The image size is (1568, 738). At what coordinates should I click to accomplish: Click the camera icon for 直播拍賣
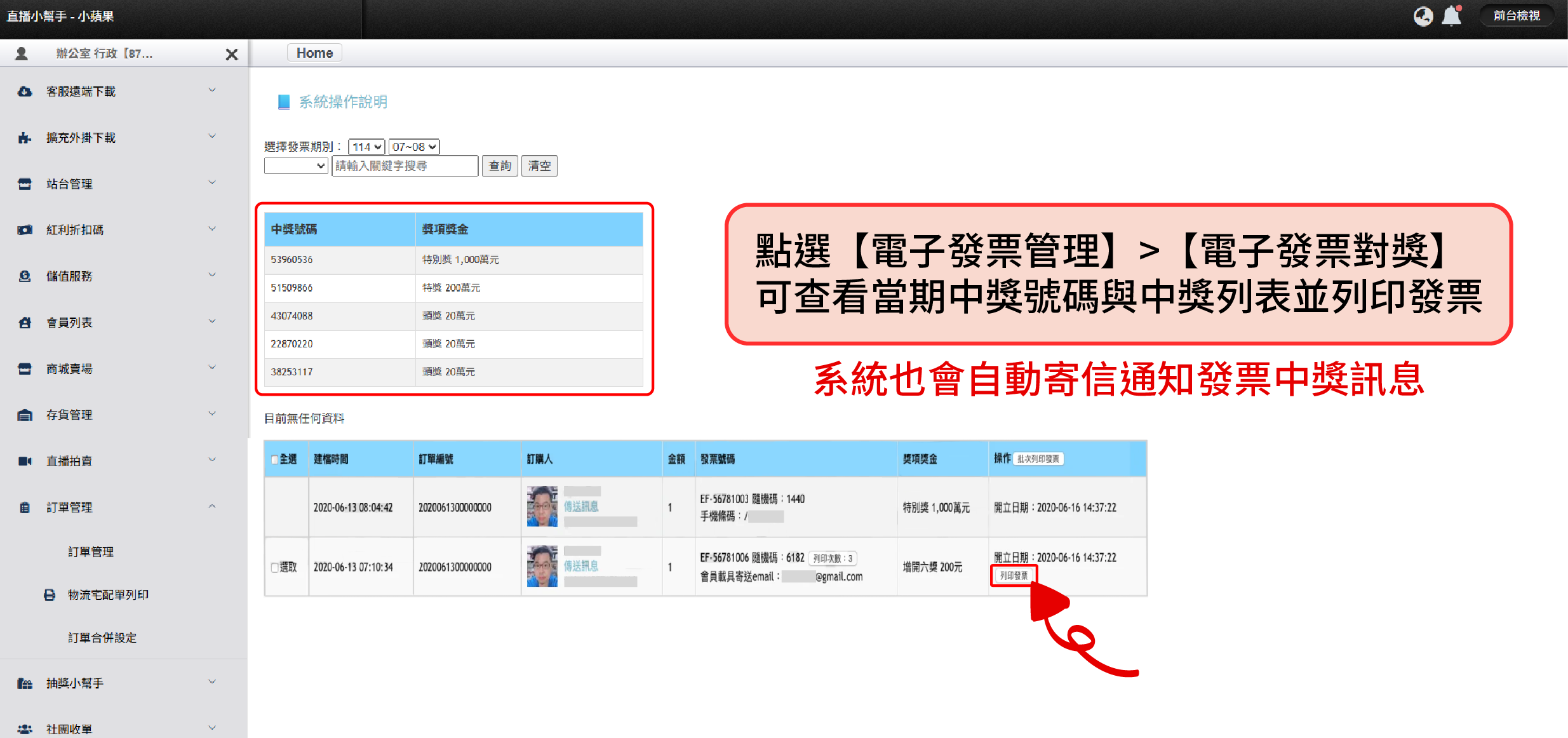(25, 461)
